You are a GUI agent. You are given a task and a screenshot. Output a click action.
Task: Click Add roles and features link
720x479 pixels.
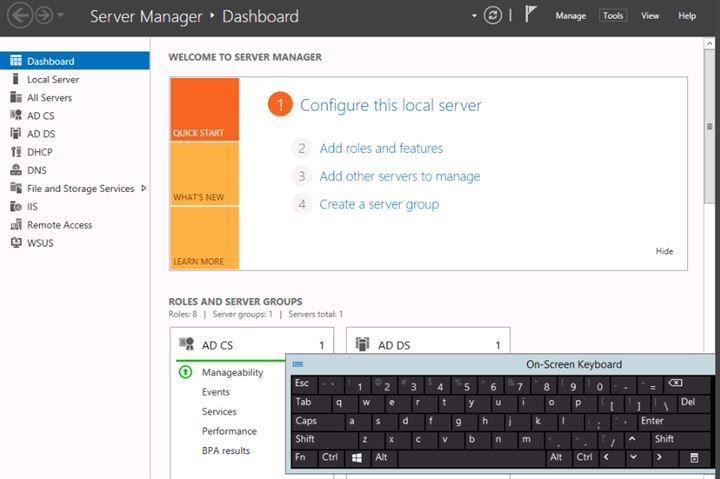tap(381, 148)
